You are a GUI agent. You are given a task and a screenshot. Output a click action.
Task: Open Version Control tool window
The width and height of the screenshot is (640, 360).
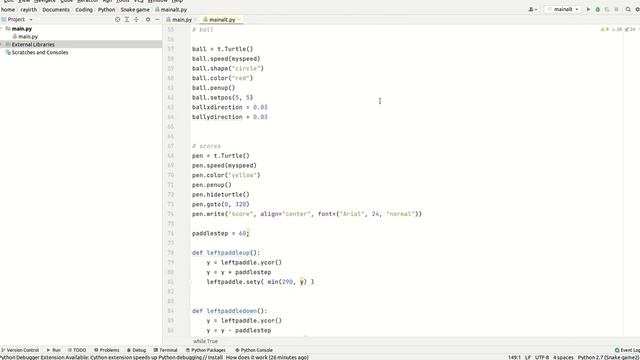[x=20, y=350]
